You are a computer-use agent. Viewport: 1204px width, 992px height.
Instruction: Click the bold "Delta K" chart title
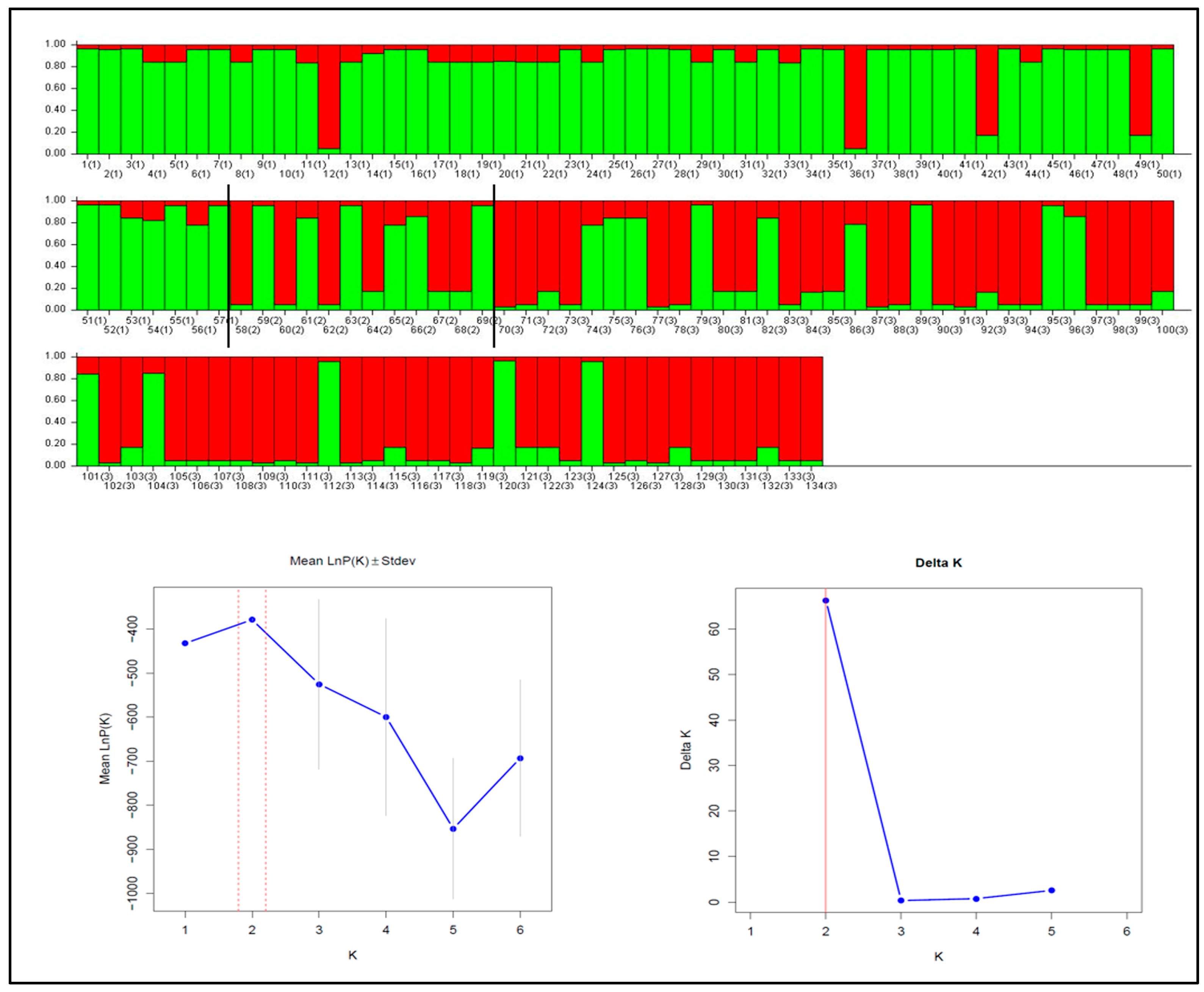938,563
